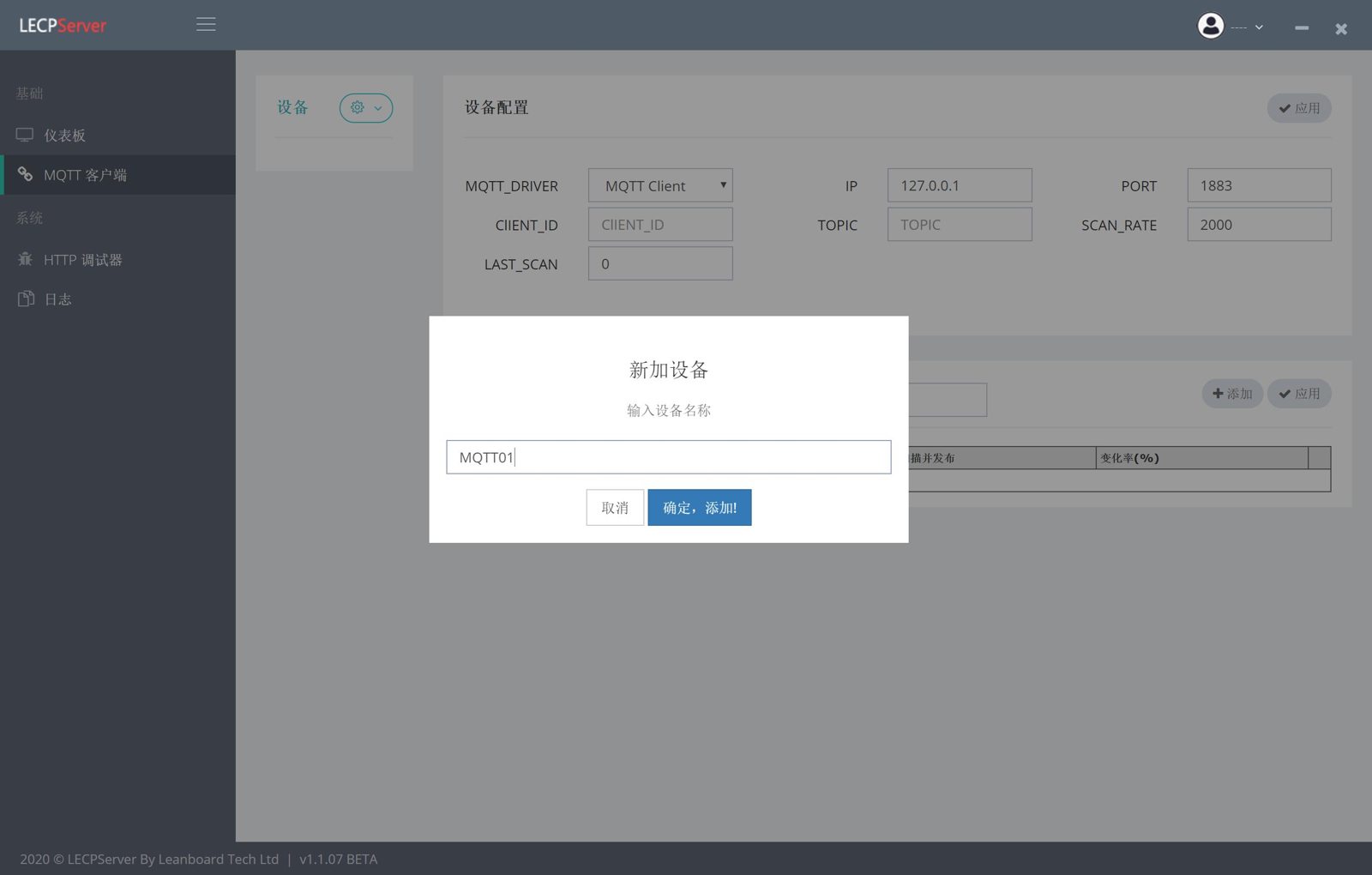Click the MQTT link icon in sidebar

pos(25,174)
